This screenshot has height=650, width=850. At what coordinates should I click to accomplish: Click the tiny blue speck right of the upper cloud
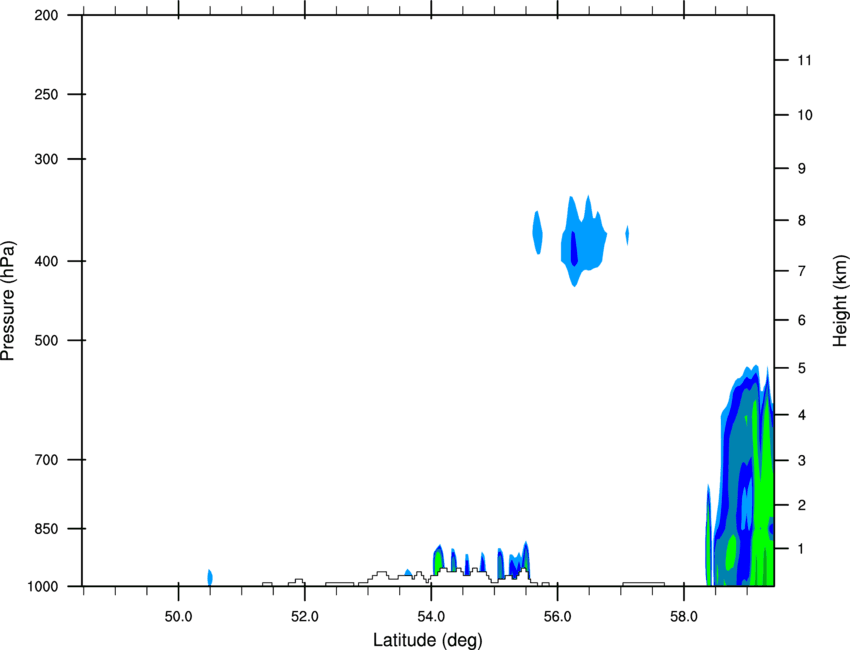[x=627, y=235]
